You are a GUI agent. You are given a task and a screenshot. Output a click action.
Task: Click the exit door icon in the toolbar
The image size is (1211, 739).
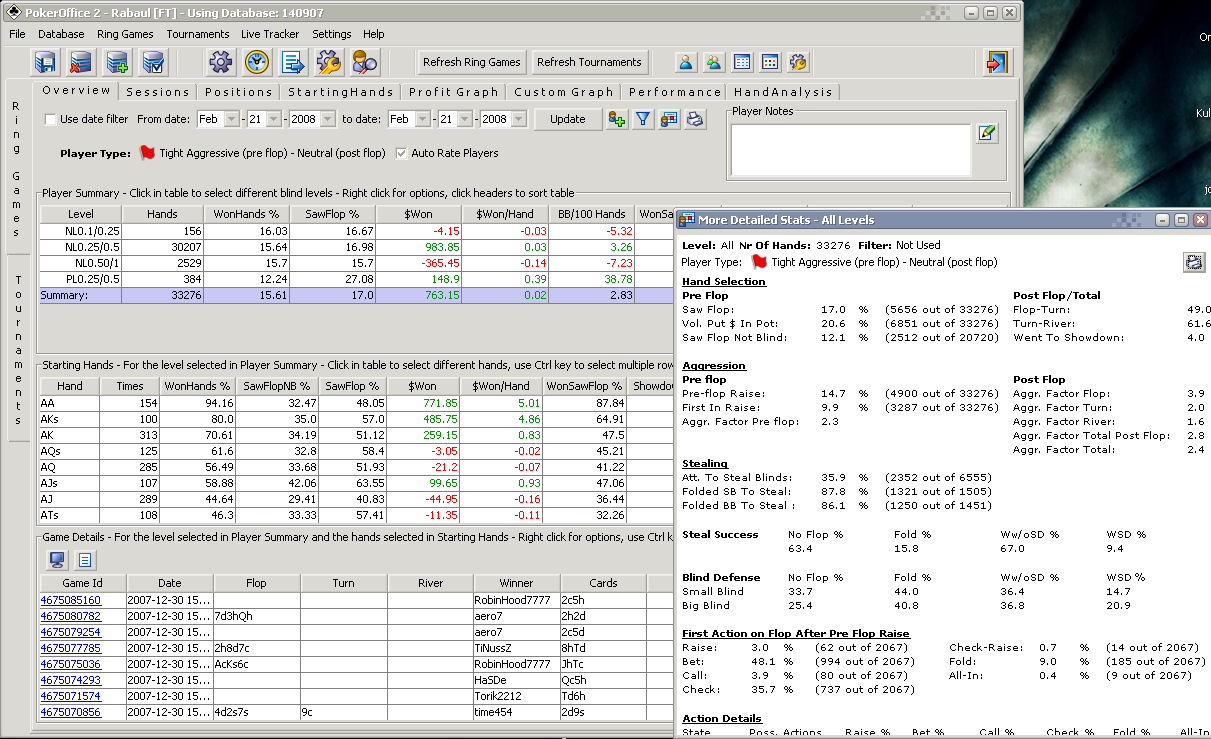[996, 62]
